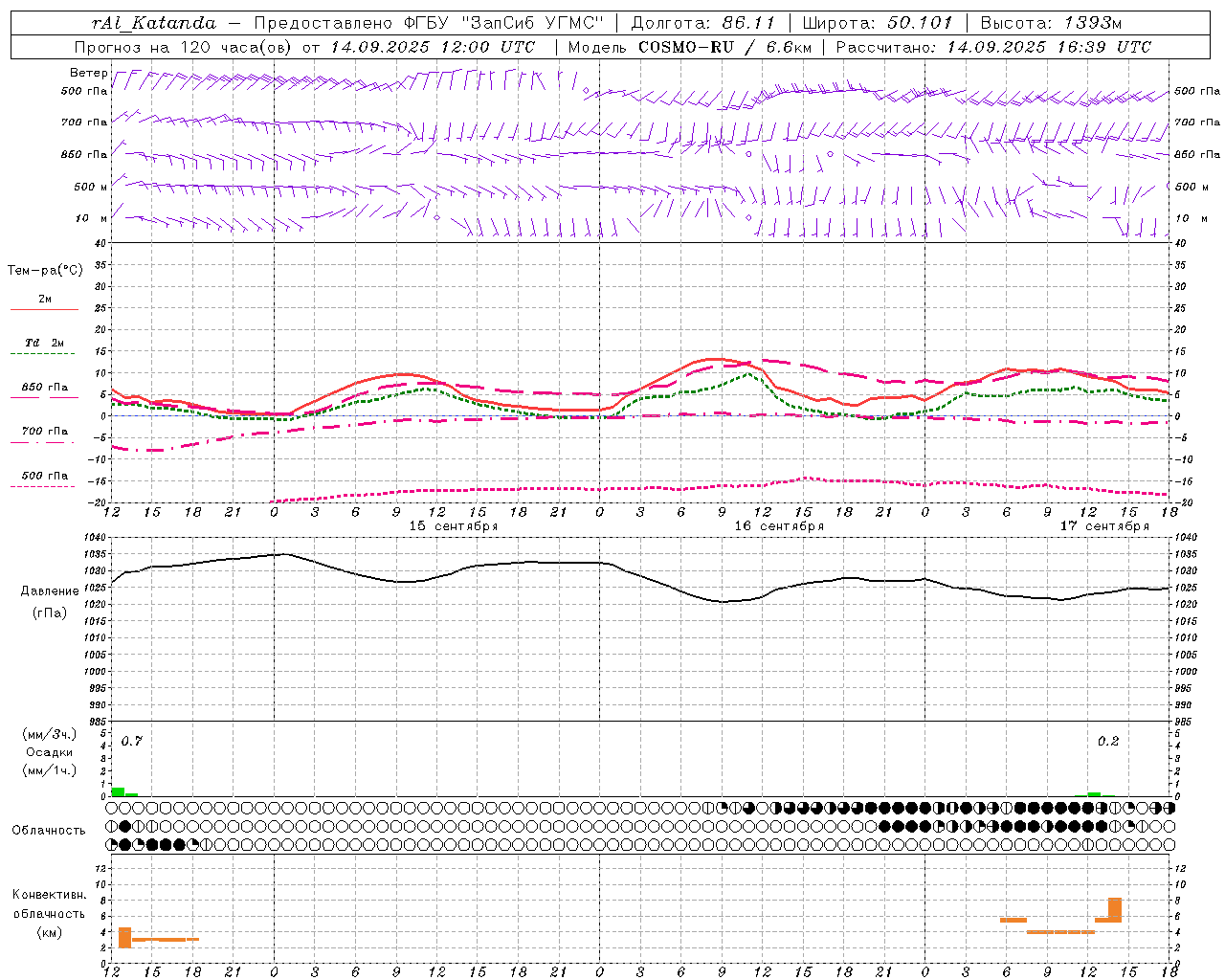Screen dimensions: 1225x980
Task: Click the 700 гПа temperature legend entry
Action: tap(45, 432)
